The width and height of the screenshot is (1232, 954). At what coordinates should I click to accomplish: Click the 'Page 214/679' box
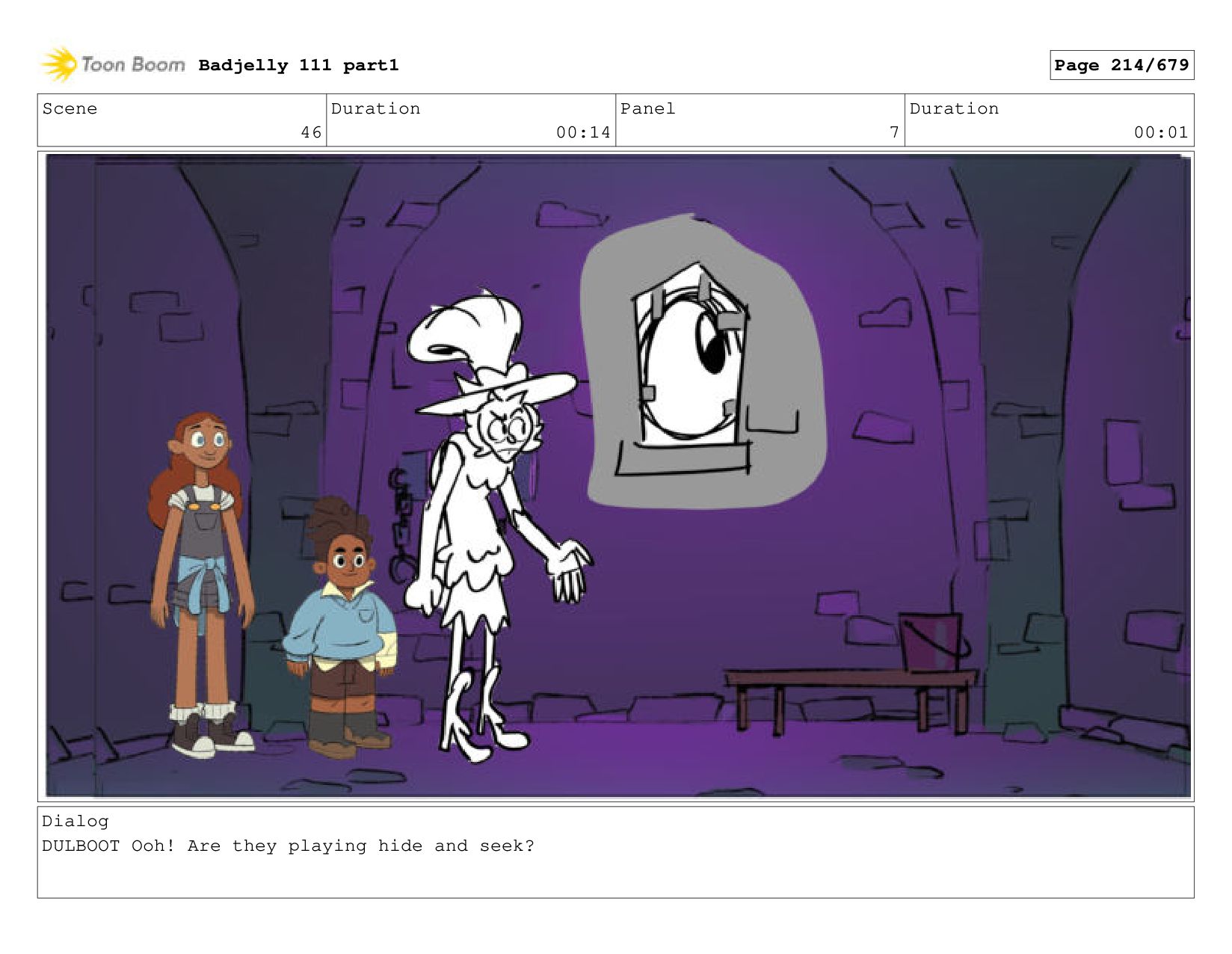tap(1121, 65)
